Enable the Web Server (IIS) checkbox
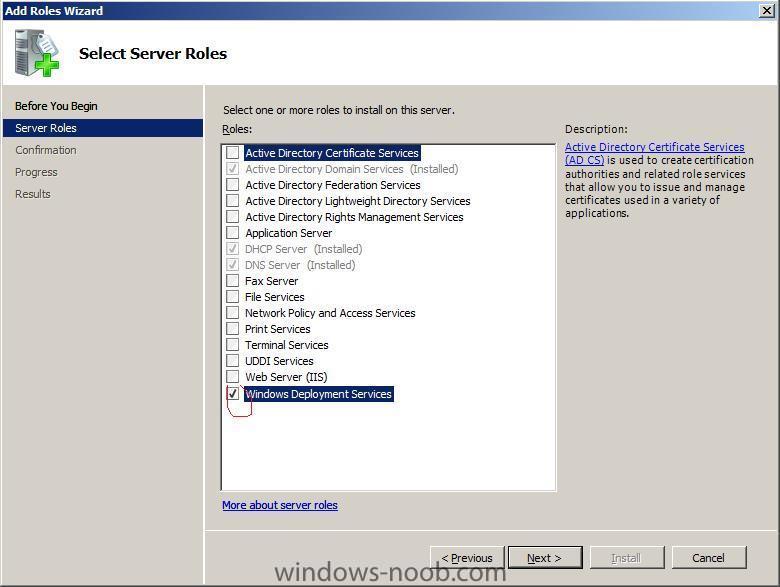The height and width of the screenshot is (587, 780). (x=232, y=376)
